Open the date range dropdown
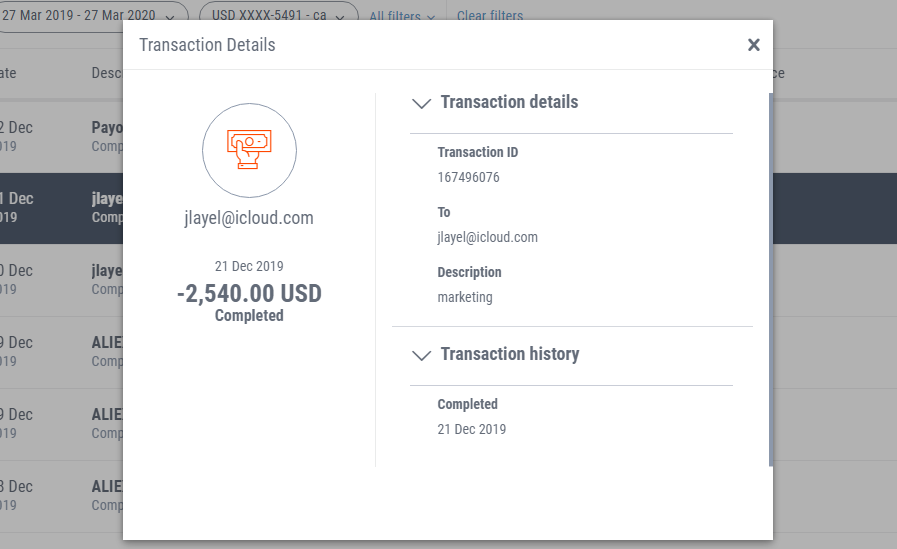 (92, 16)
